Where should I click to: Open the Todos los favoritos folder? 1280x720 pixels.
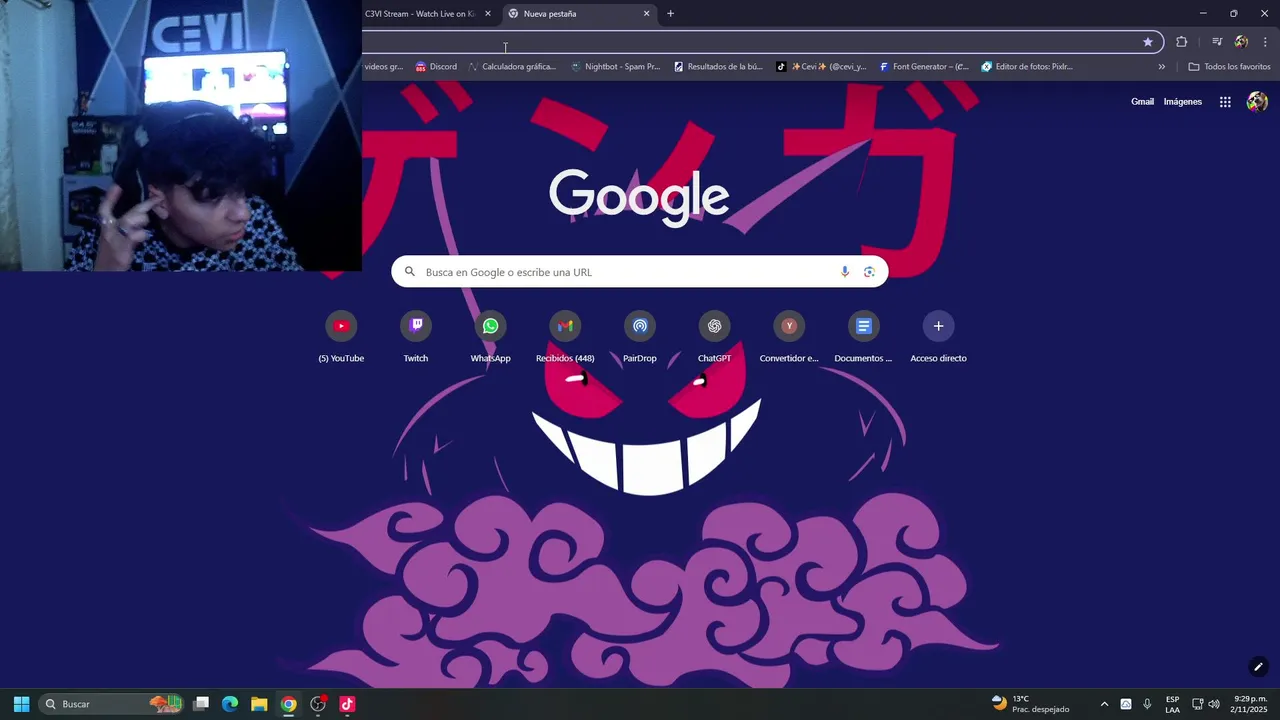click(x=1229, y=67)
